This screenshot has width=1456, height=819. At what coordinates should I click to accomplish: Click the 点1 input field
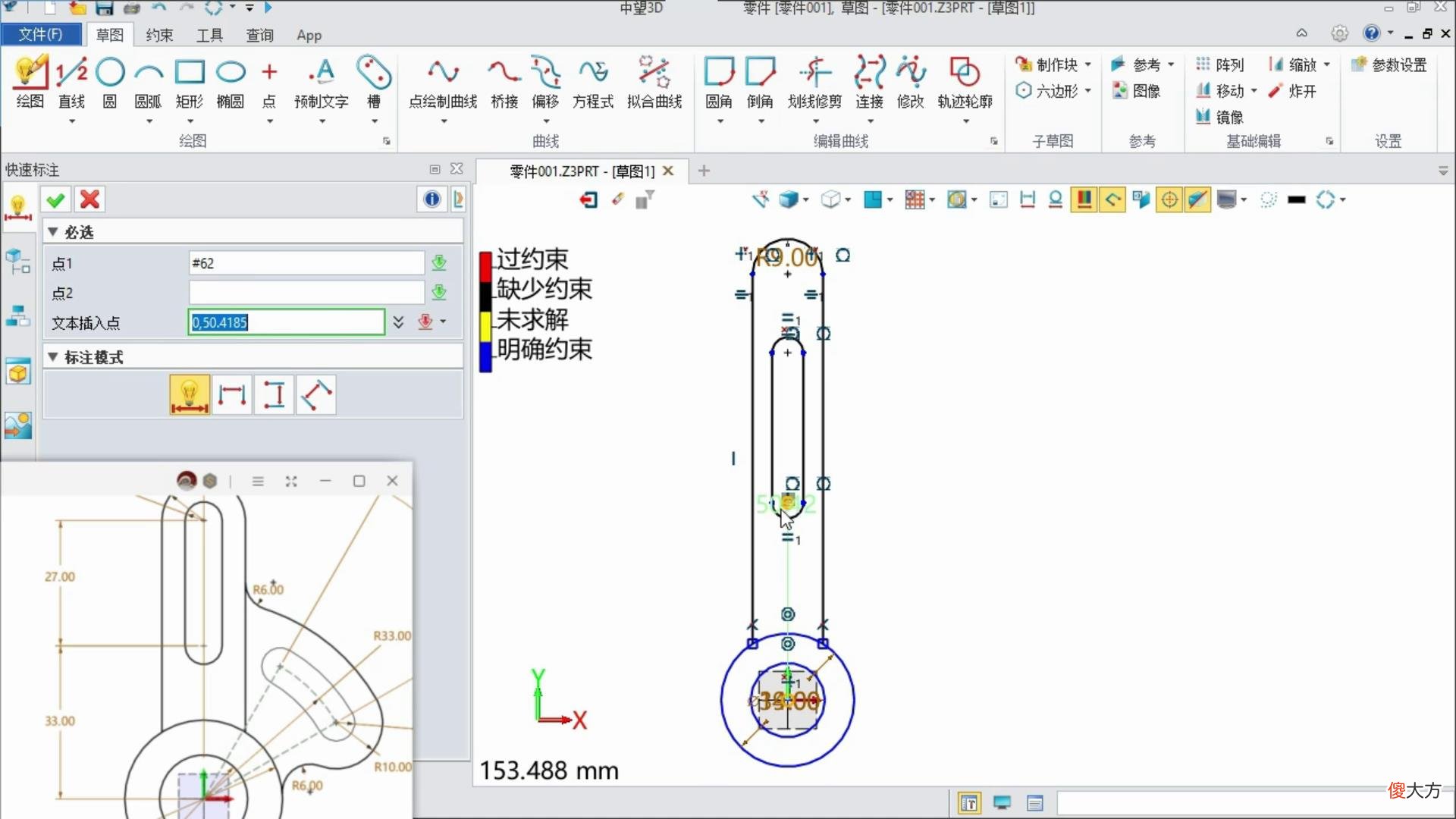[306, 263]
